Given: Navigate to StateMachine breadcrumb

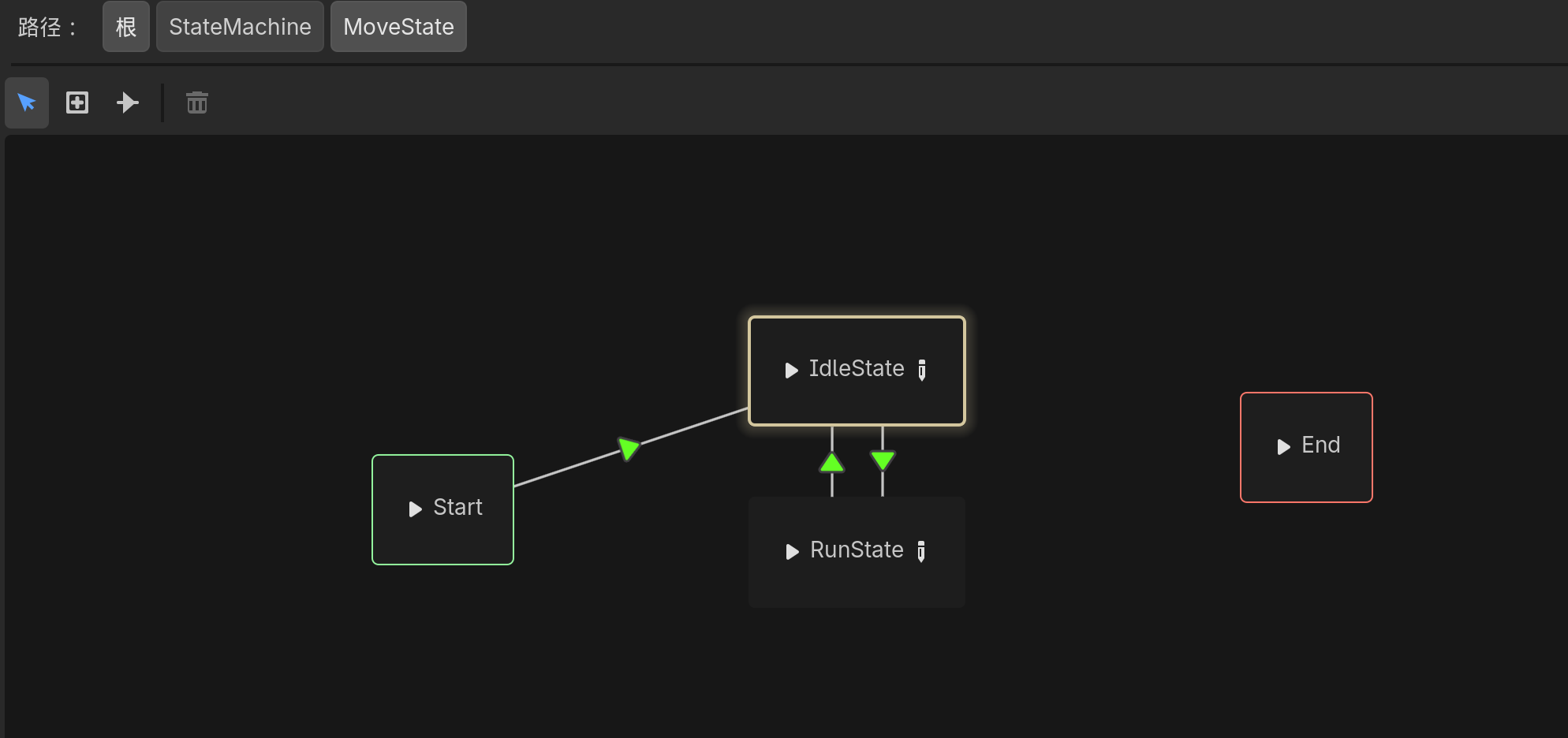Looking at the screenshot, I should [x=240, y=27].
